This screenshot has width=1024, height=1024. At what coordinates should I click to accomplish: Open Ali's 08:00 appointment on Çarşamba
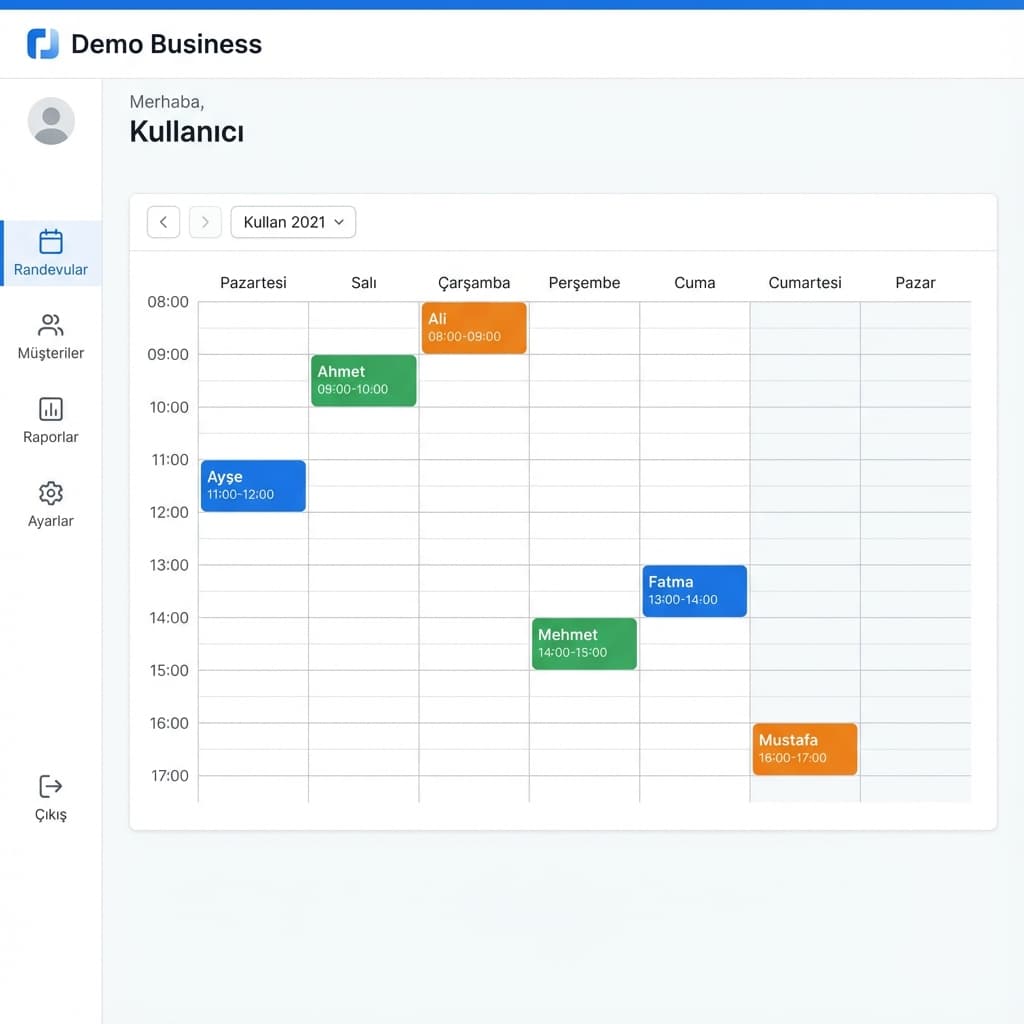[473, 327]
